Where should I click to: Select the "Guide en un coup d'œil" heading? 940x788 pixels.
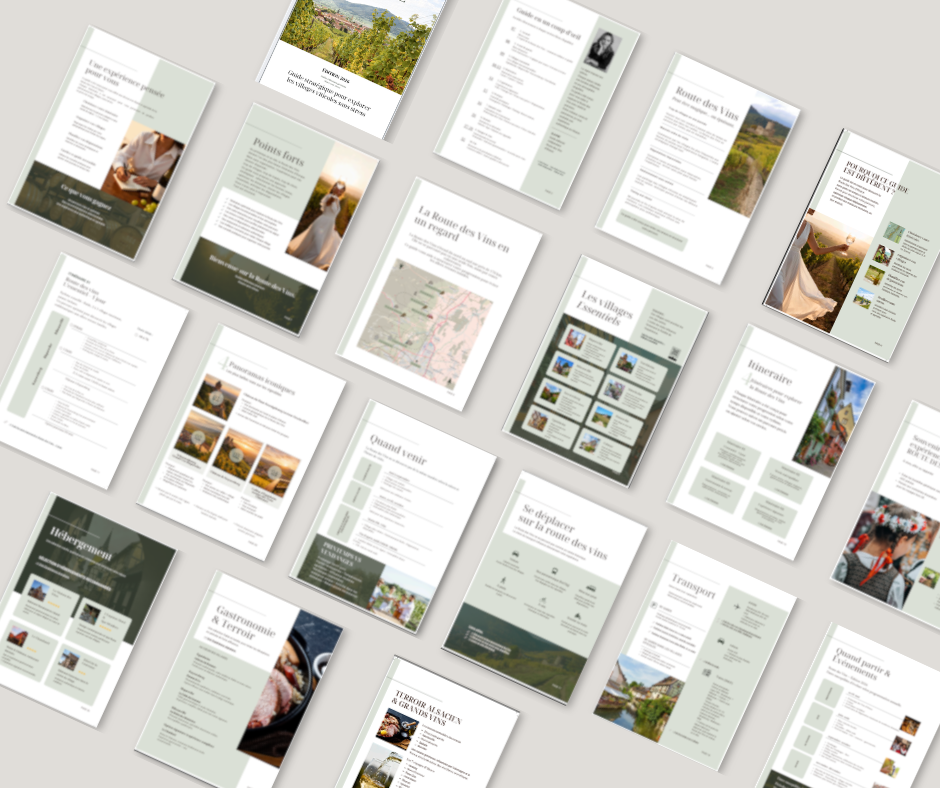[x=549, y=25]
